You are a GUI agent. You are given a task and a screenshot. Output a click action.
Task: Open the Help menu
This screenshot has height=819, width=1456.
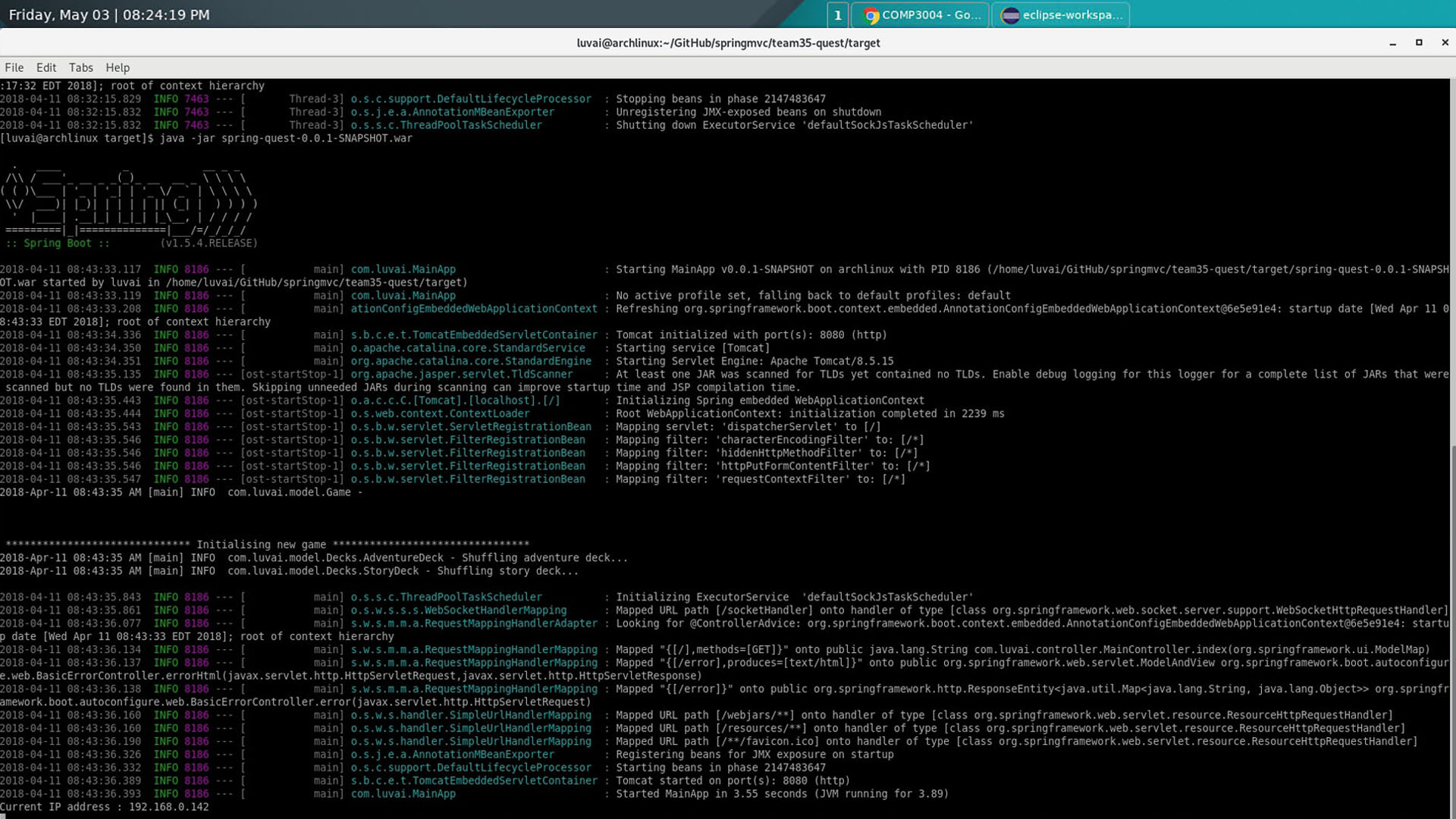[x=118, y=67]
